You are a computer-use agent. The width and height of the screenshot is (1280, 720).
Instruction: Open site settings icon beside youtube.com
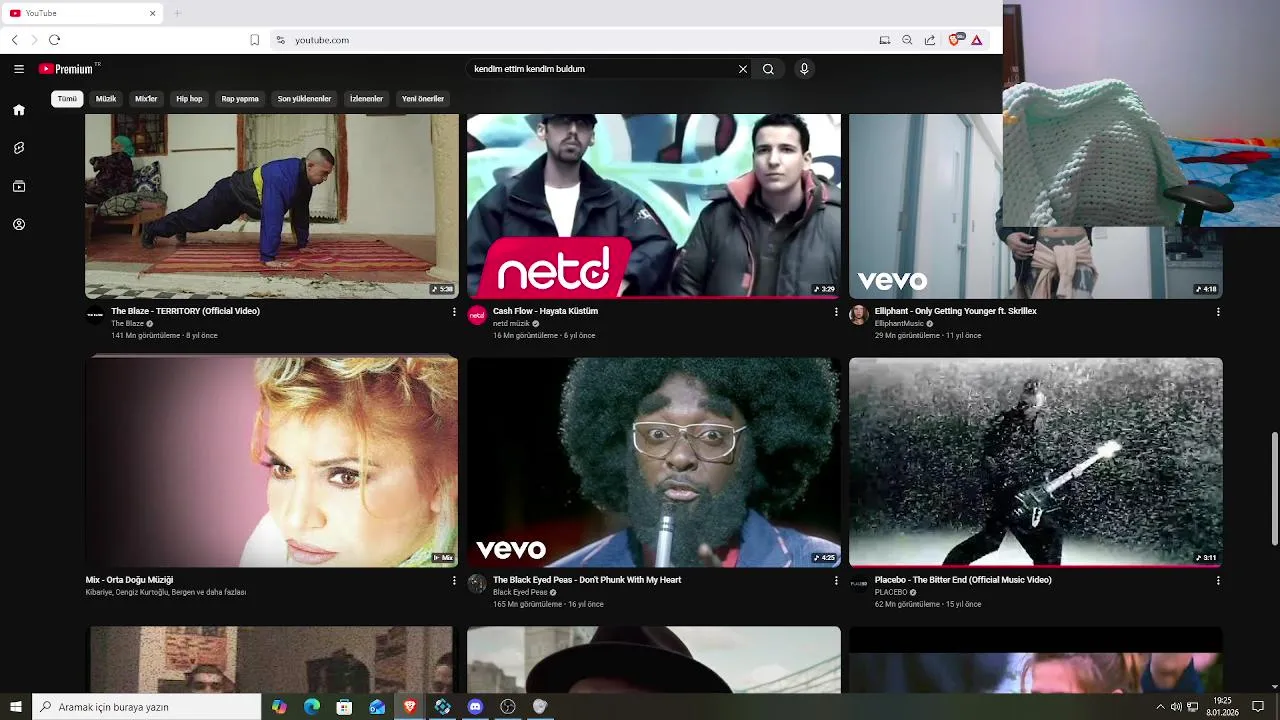tap(281, 40)
